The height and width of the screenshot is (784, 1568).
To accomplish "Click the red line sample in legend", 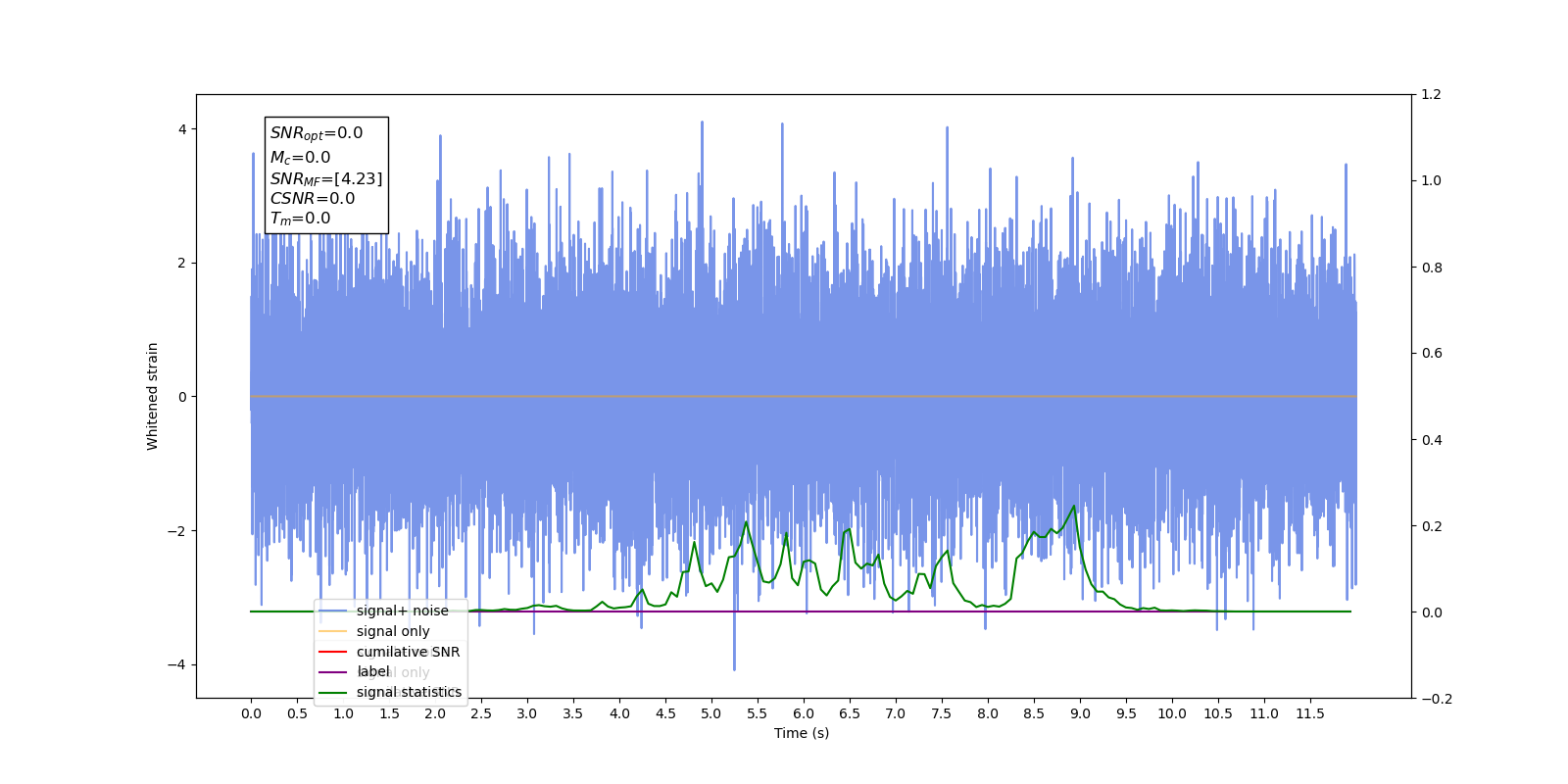I will click(x=333, y=652).
